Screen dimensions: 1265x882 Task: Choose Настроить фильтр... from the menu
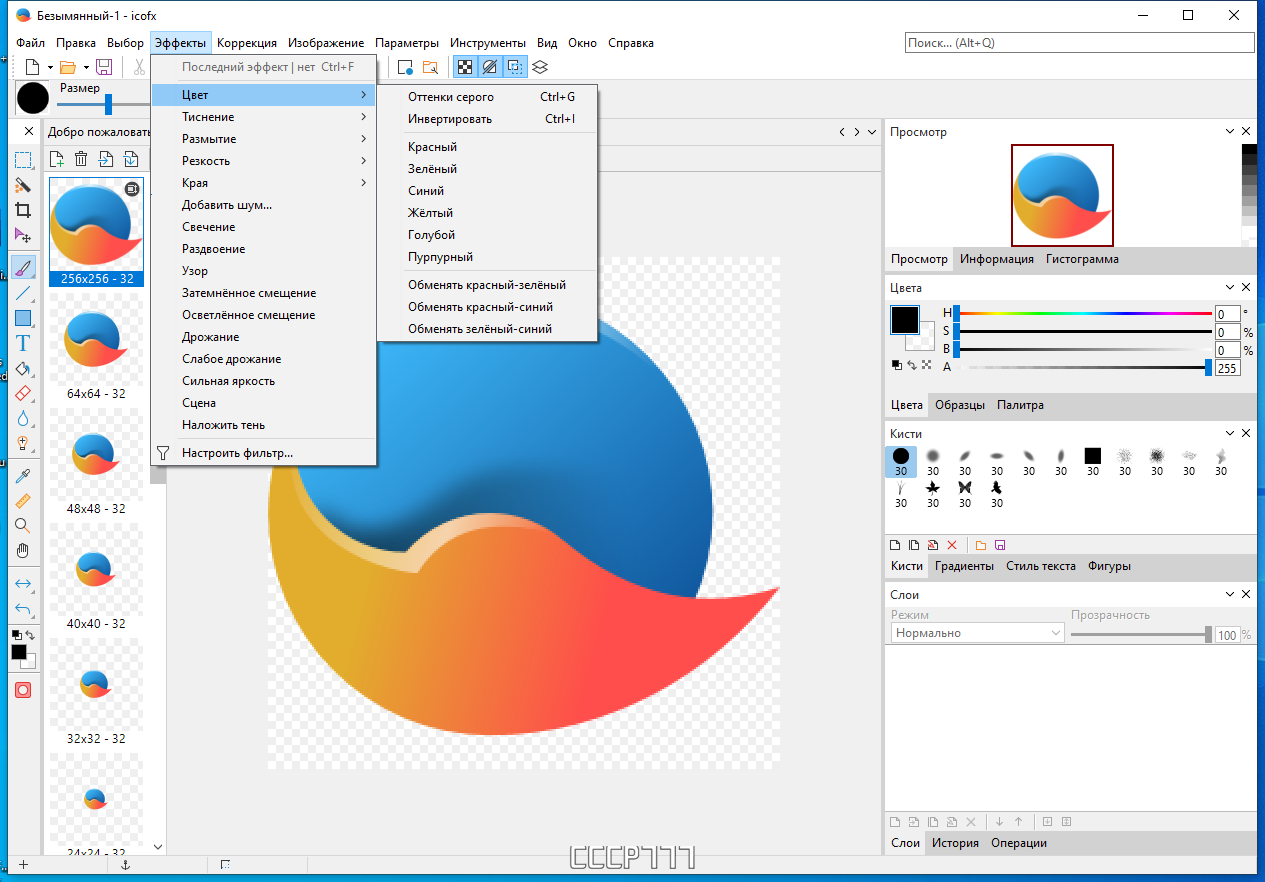(x=237, y=453)
